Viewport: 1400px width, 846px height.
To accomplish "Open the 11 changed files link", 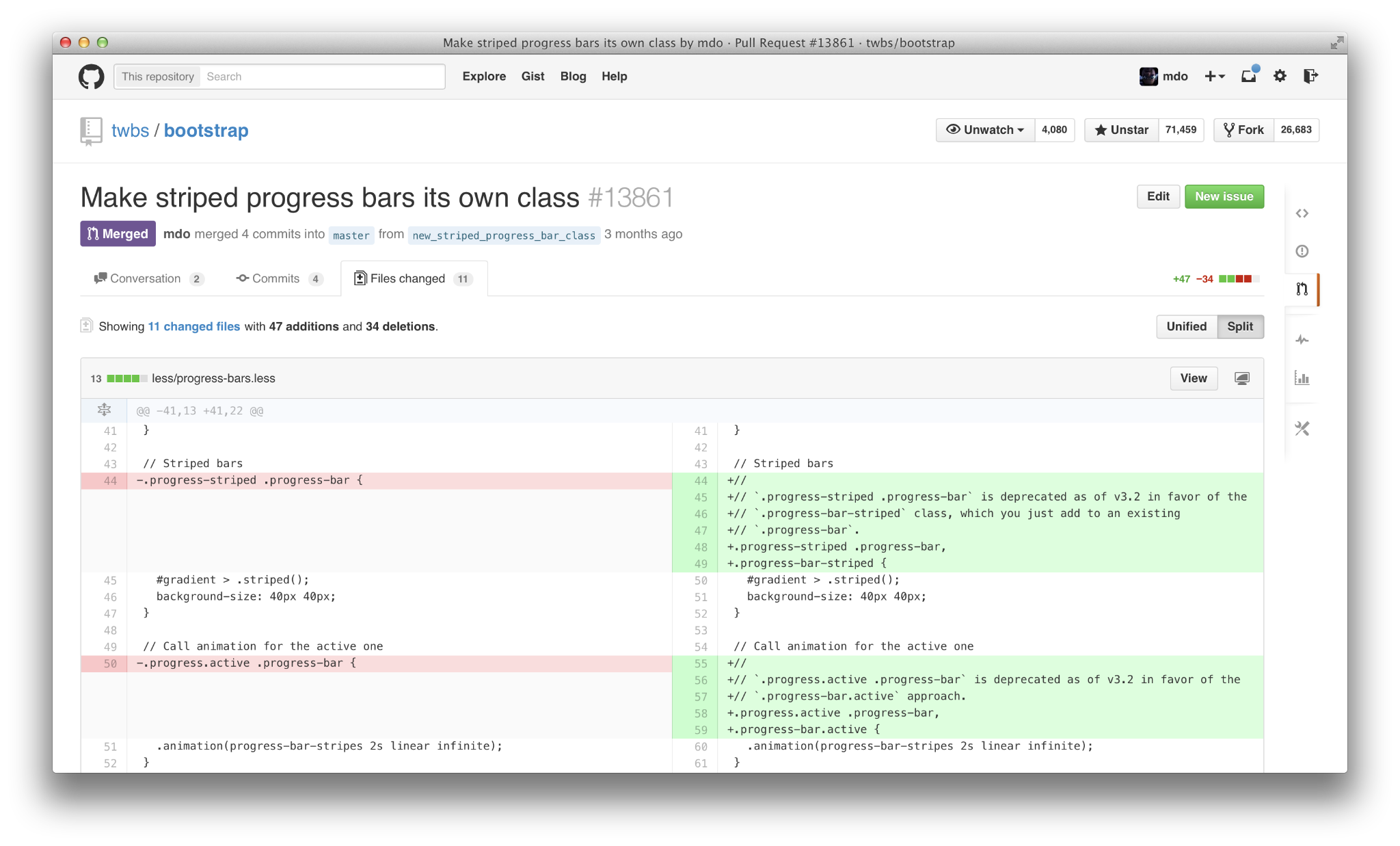I will (194, 327).
